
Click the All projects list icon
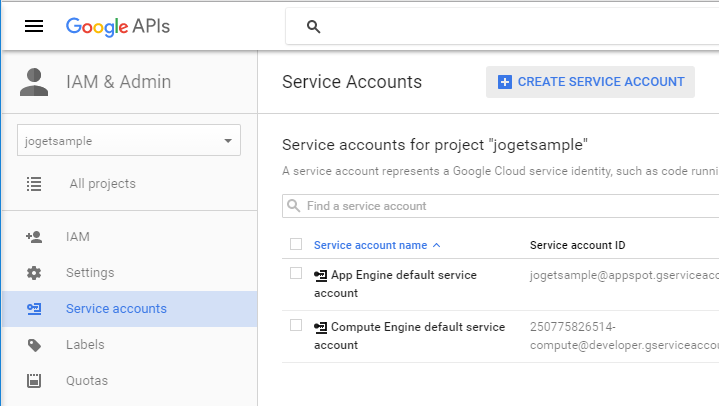point(34,184)
